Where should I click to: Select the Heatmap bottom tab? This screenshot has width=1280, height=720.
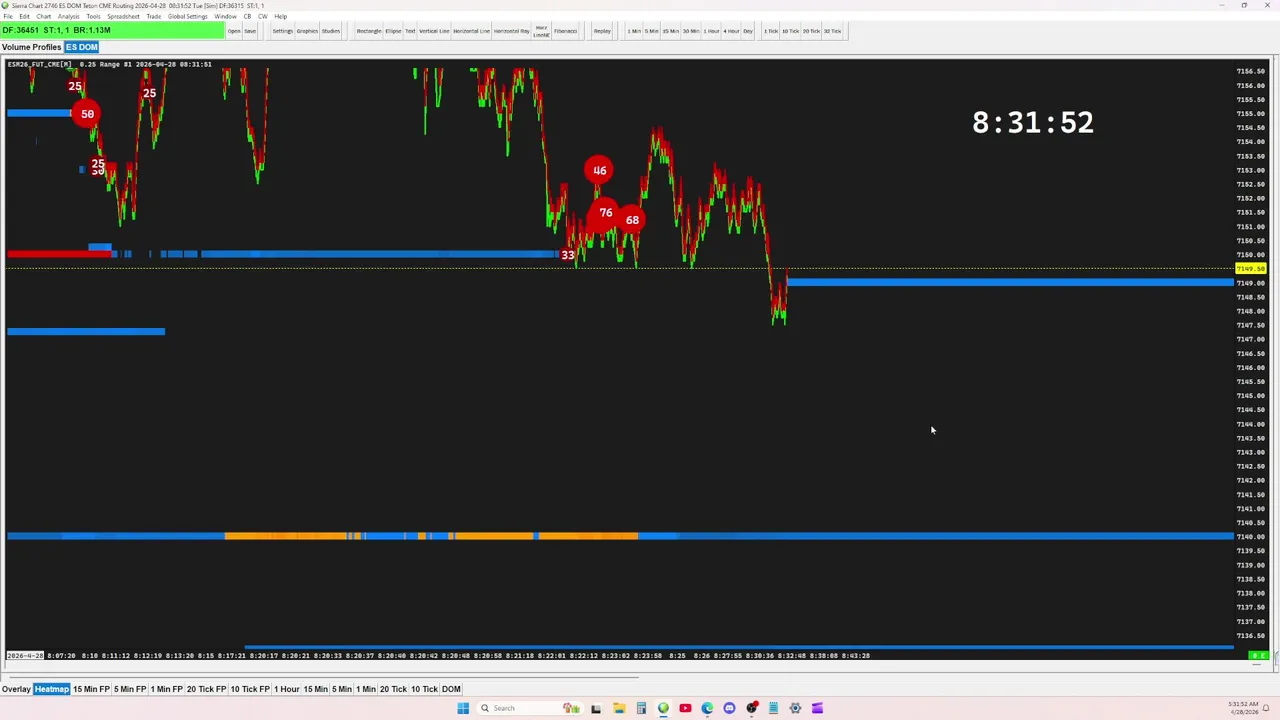(x=52, y=689)
